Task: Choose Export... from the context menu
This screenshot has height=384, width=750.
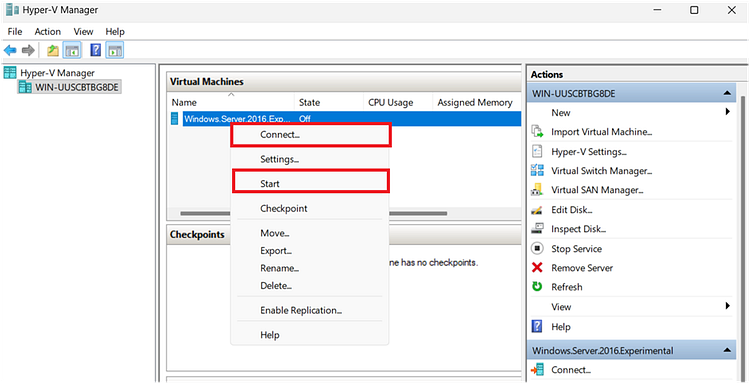Action: [x=309, y=251]
